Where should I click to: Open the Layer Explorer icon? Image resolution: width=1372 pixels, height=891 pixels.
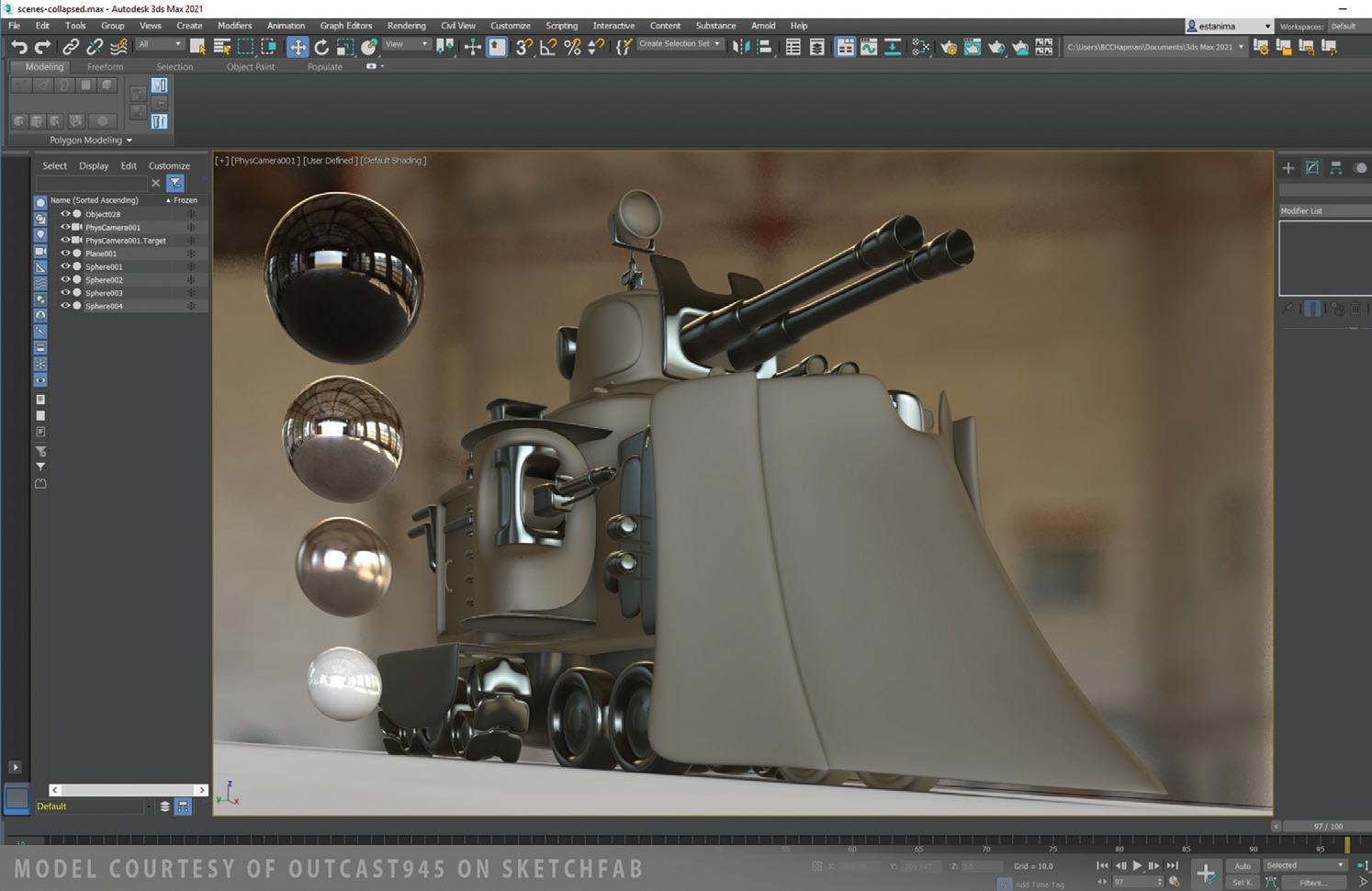tap(816, 46)
